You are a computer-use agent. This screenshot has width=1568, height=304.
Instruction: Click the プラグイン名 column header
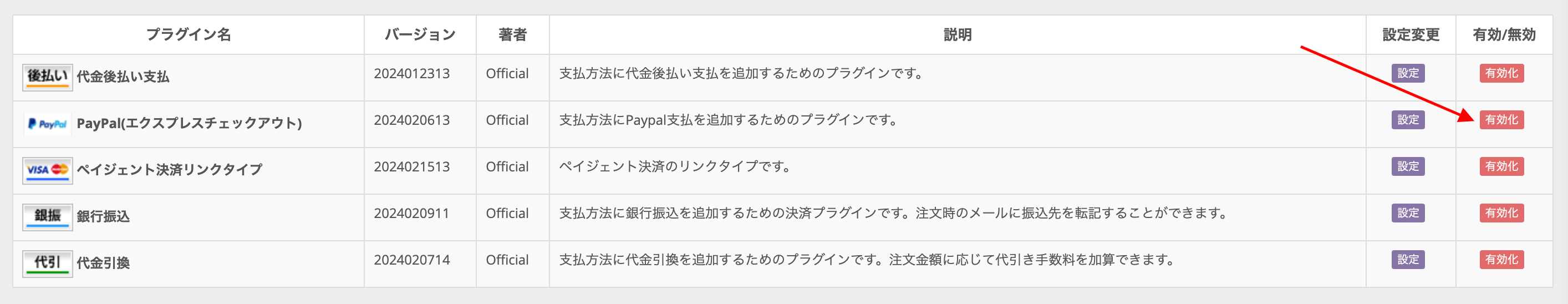point(188,35)
